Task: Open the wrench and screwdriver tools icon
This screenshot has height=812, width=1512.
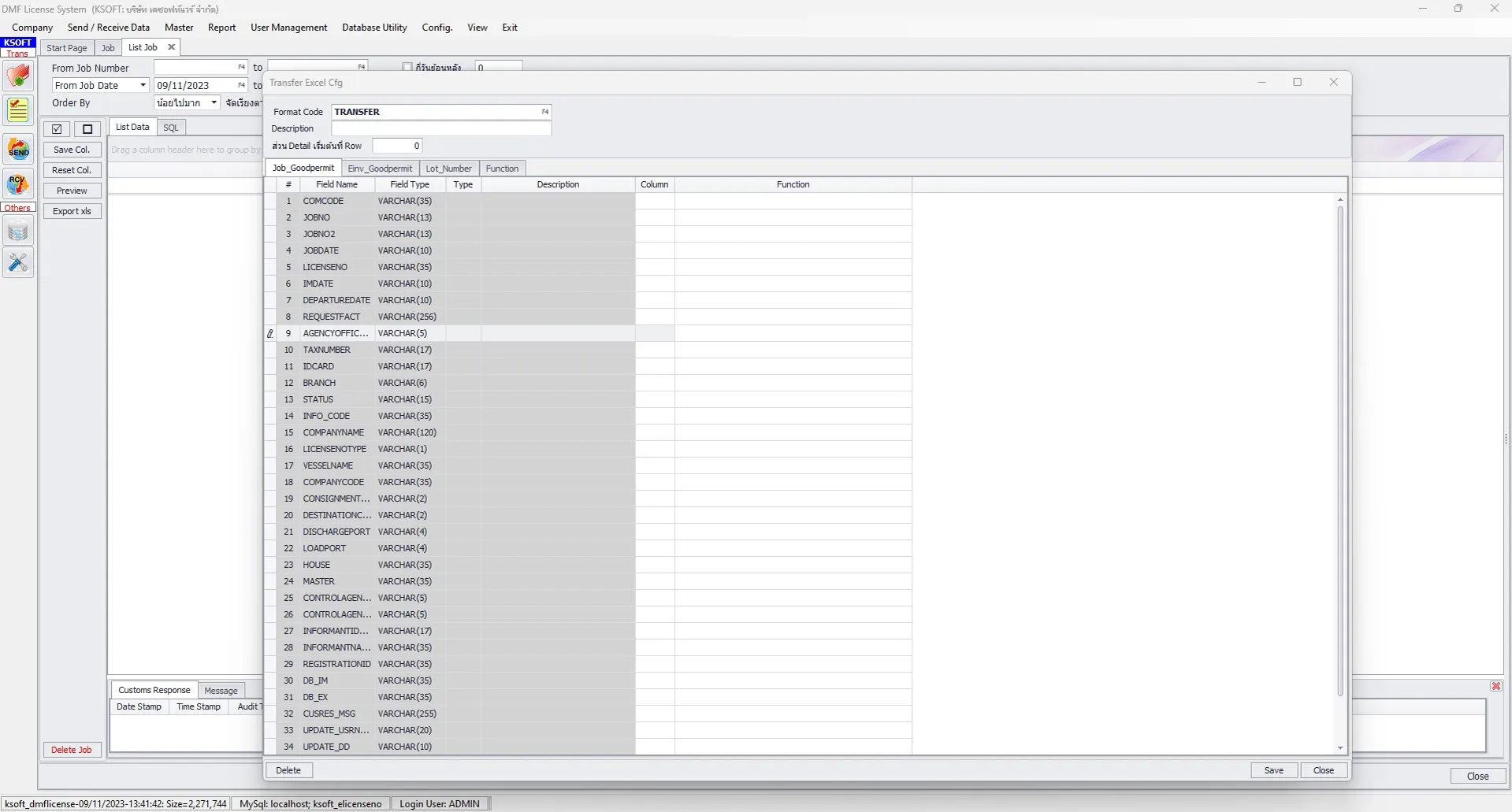Action: click(18, 262)
